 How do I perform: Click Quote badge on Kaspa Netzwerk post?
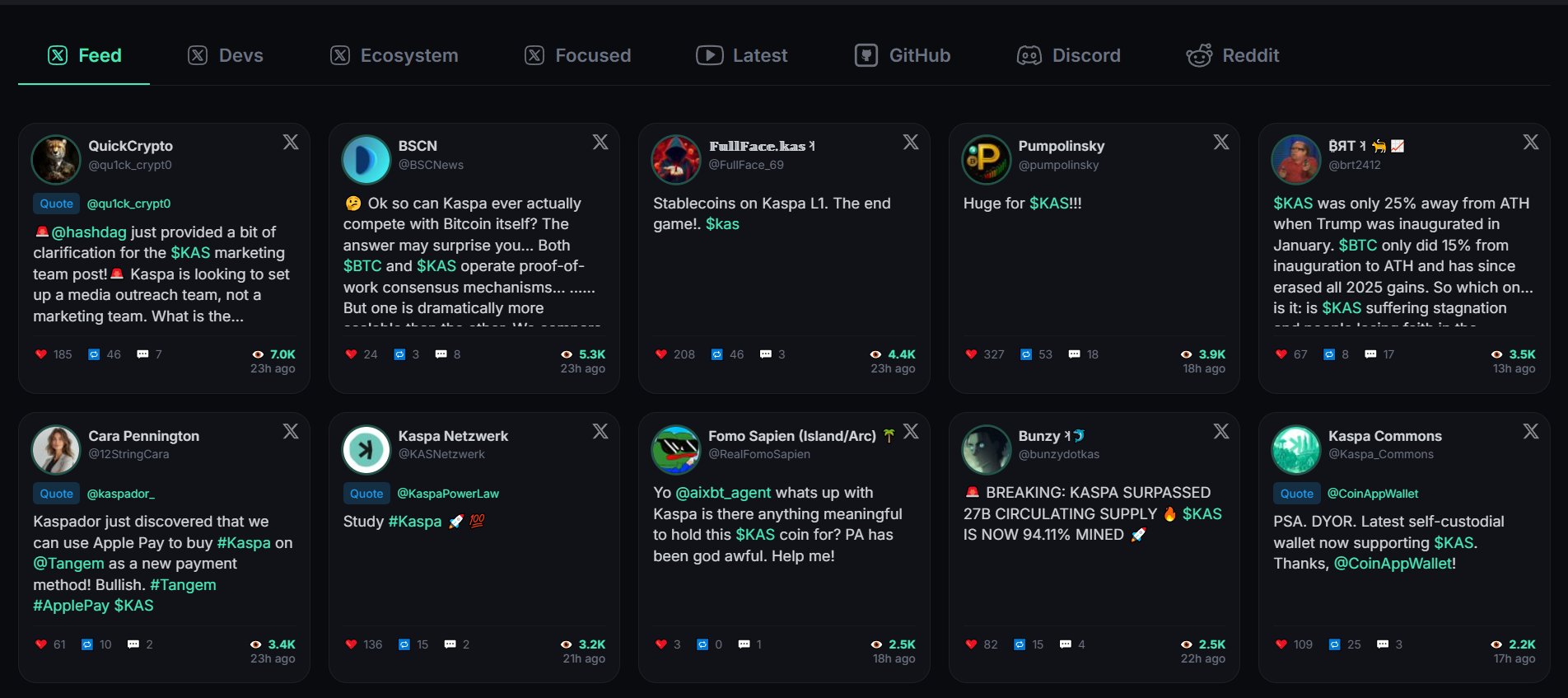[x=366, y=494]
